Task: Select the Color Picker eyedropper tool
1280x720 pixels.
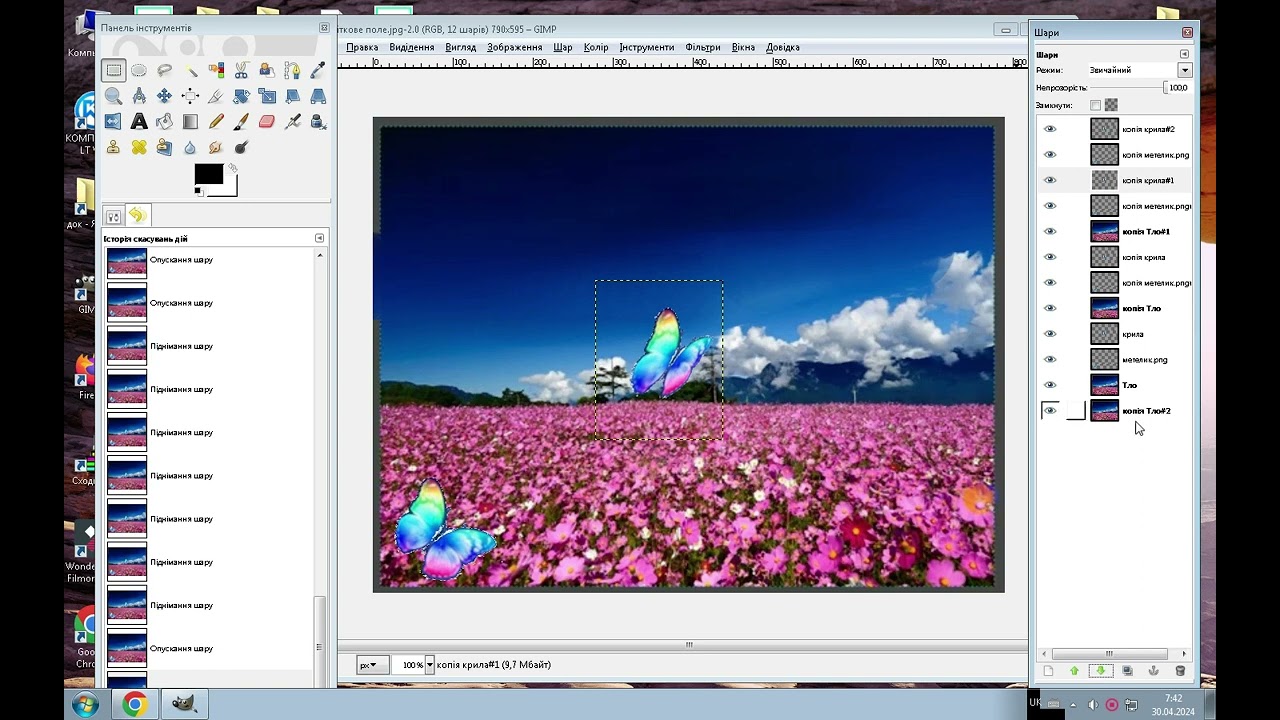Action: click(318, 70)
